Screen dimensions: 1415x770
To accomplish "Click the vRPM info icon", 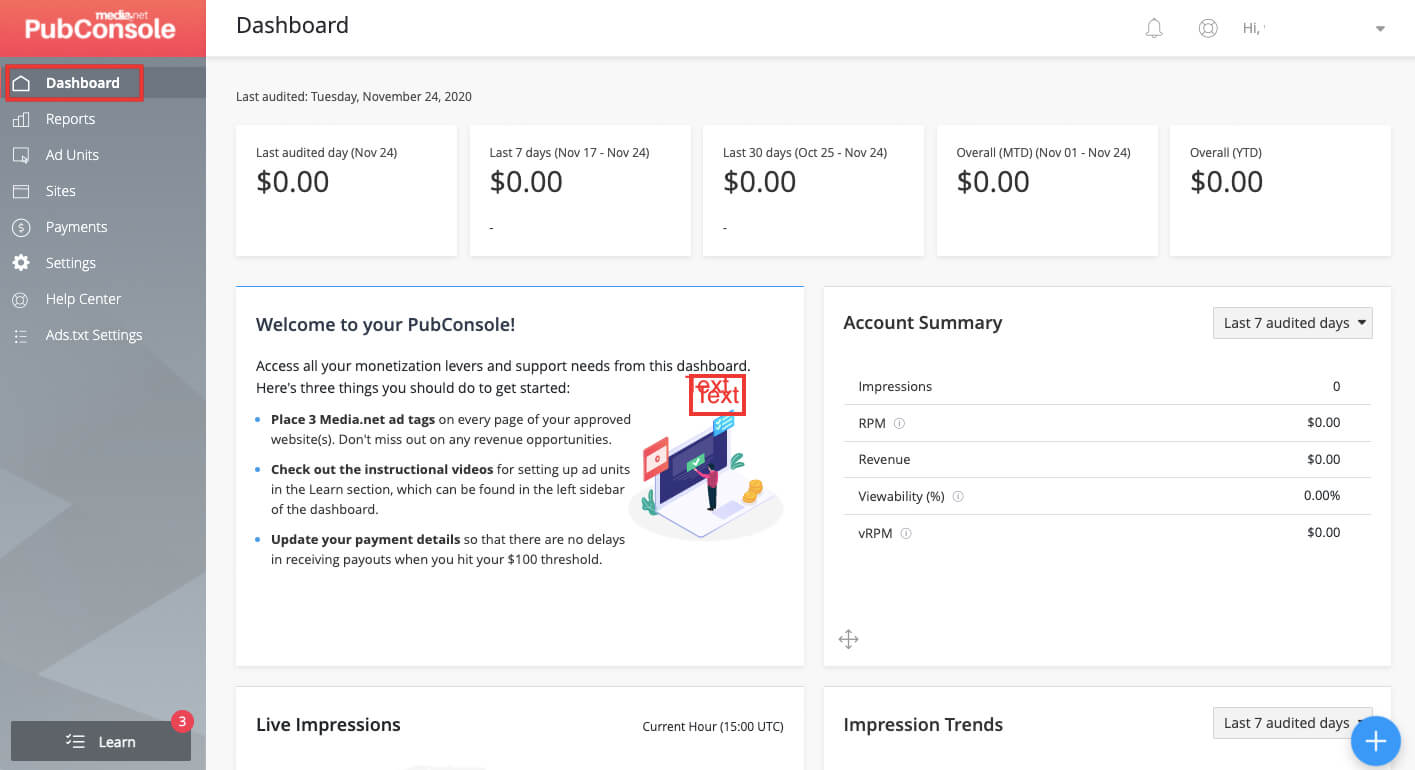I will pyautogui.click(x=906, y=534).
